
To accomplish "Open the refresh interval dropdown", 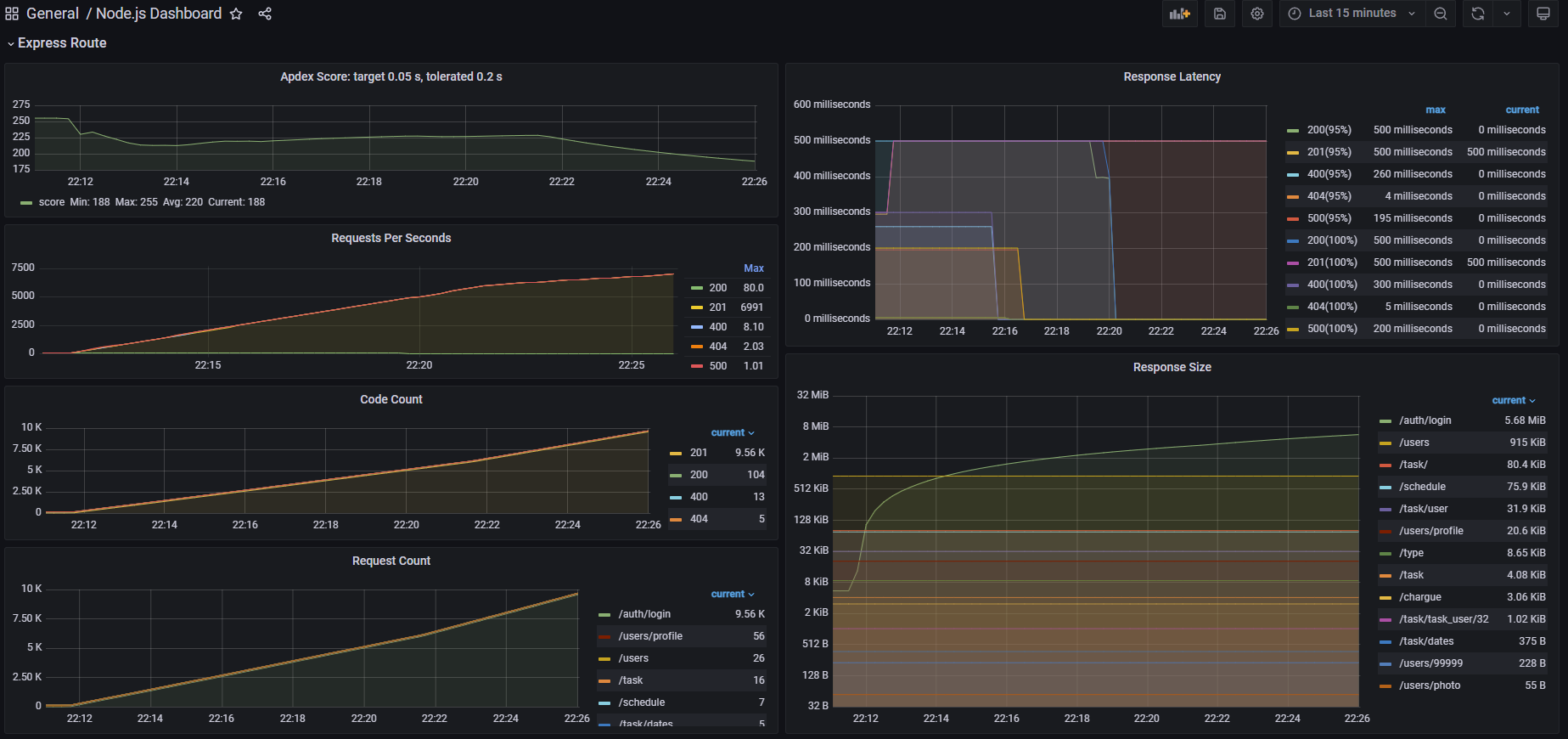I will 1507,14.
